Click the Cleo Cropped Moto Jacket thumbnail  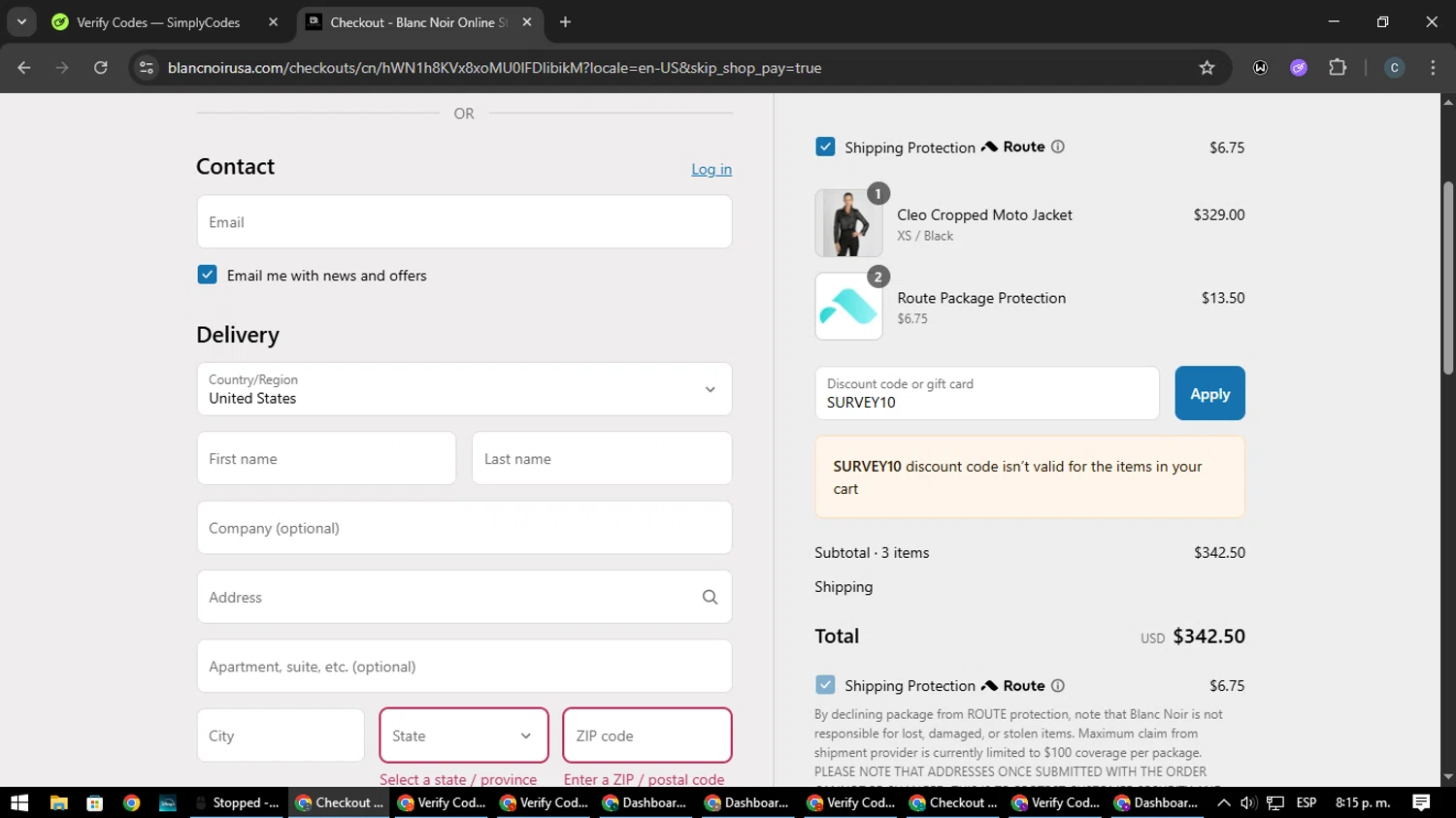tap(848, 223)
